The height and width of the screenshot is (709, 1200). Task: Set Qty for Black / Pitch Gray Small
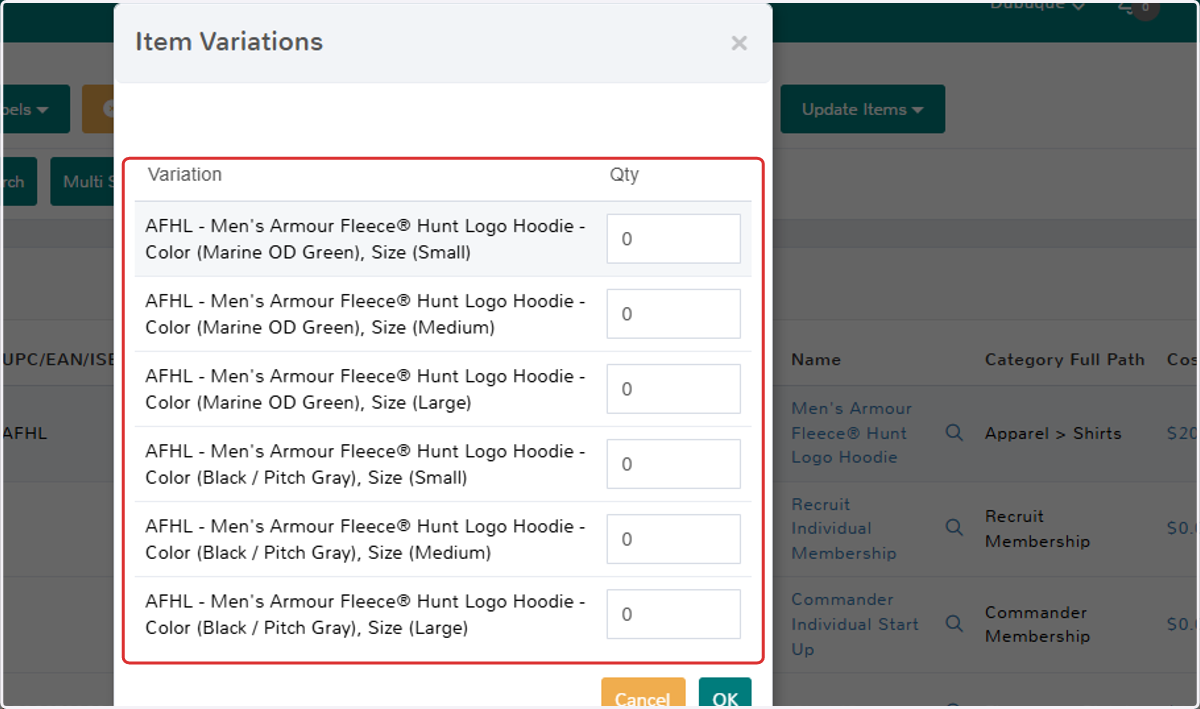[x=673, y=464]
